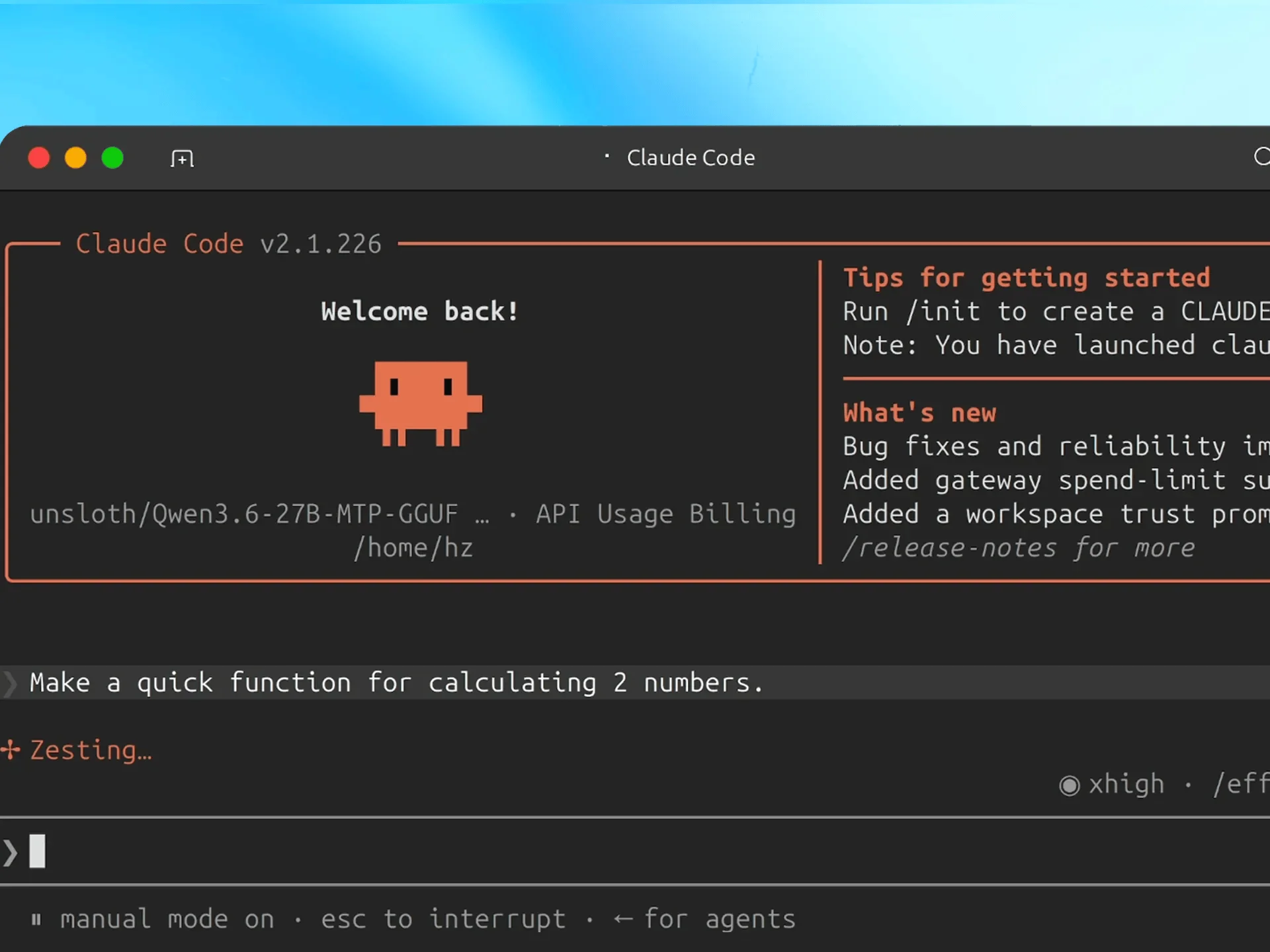Click the new tab icon in the title bar
The height and width of the screenshot is (952, 1270).
[x=182, y=159]
